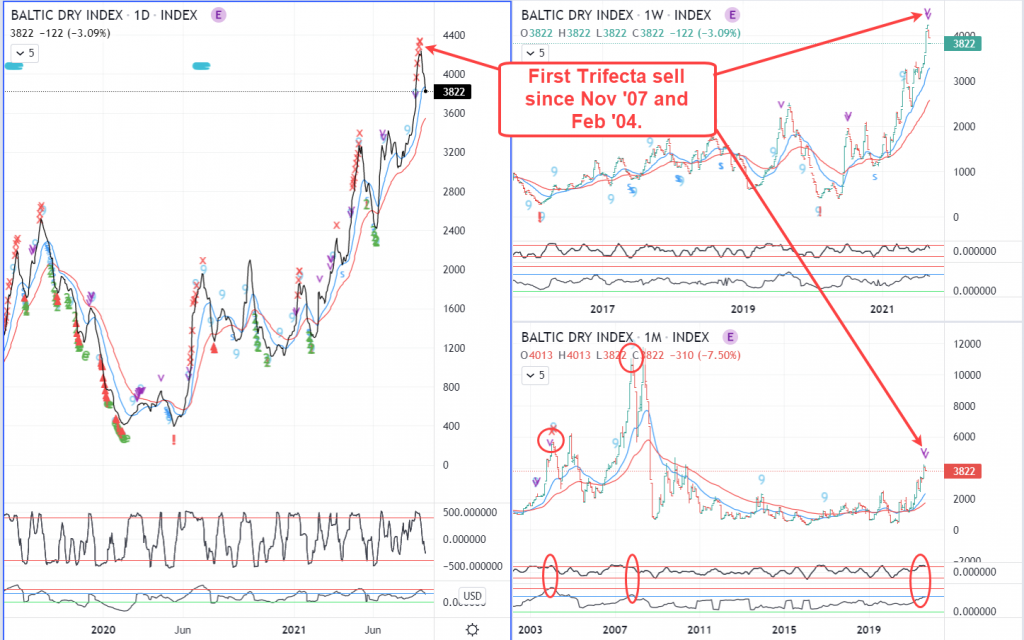Click the 500.000000 indicator level on daily chart
1024x640 pixels.
coord(470,512)
